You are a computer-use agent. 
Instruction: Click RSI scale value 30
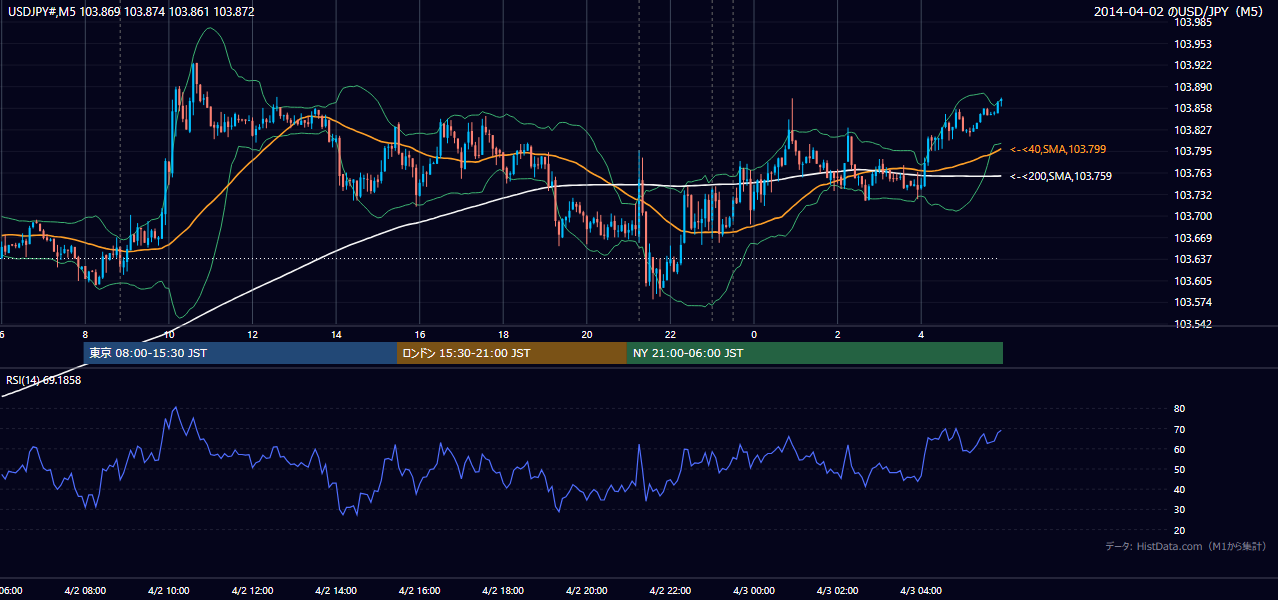point(1179,510)
